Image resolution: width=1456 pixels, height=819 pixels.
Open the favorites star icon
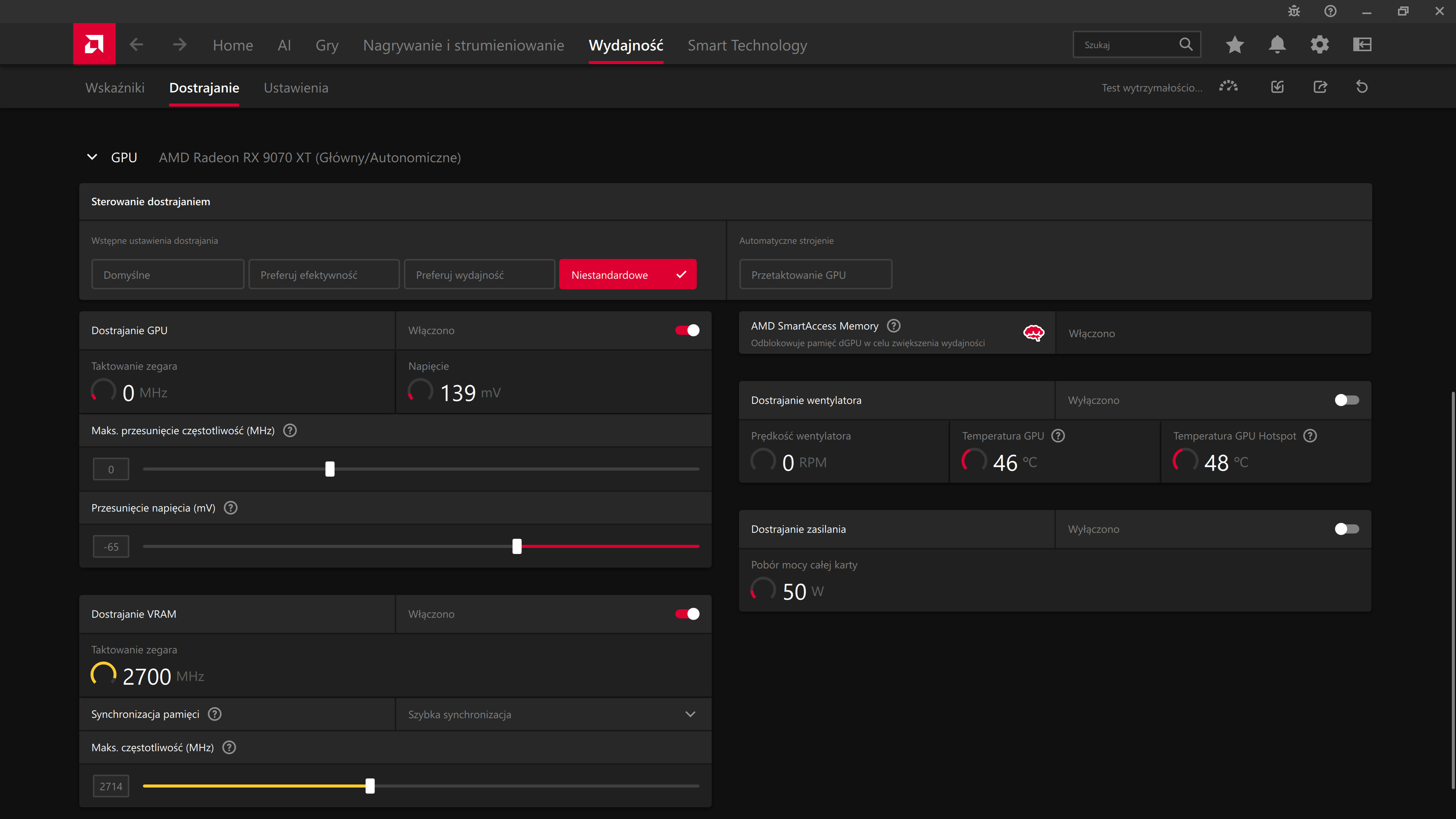(1235, 44)
